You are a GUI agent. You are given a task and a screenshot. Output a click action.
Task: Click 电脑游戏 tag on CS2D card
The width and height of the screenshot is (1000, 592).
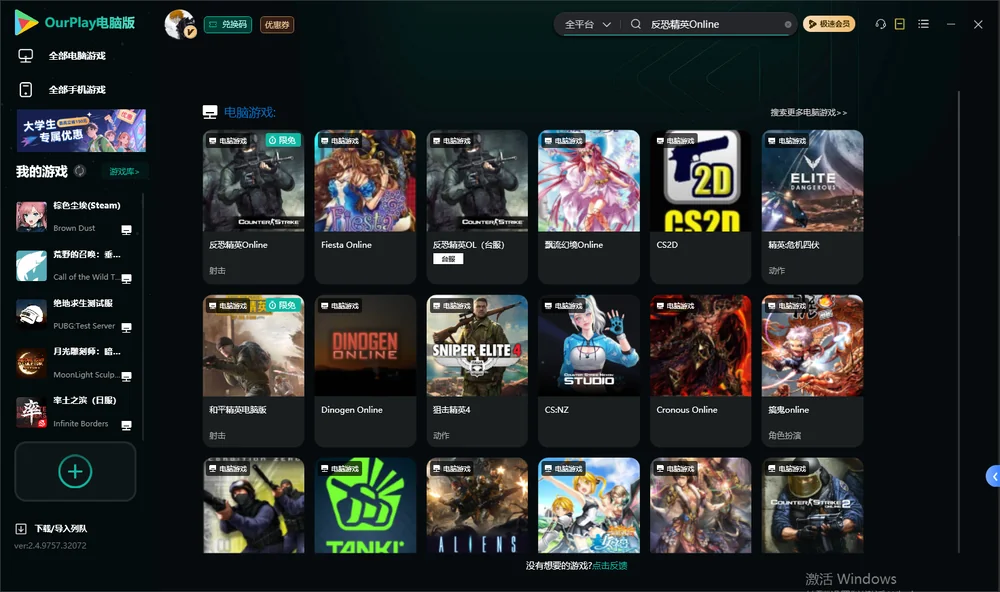coord(675,140)
